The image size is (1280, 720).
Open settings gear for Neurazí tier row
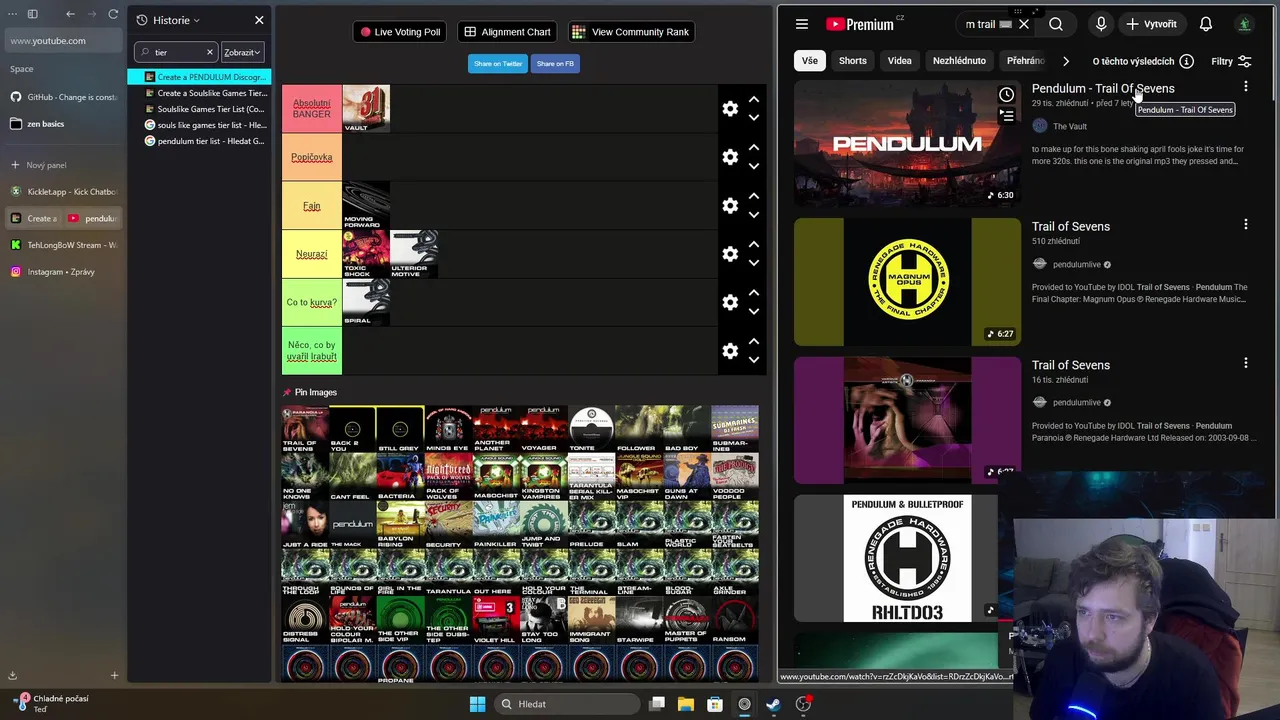[x=730, y=254]
